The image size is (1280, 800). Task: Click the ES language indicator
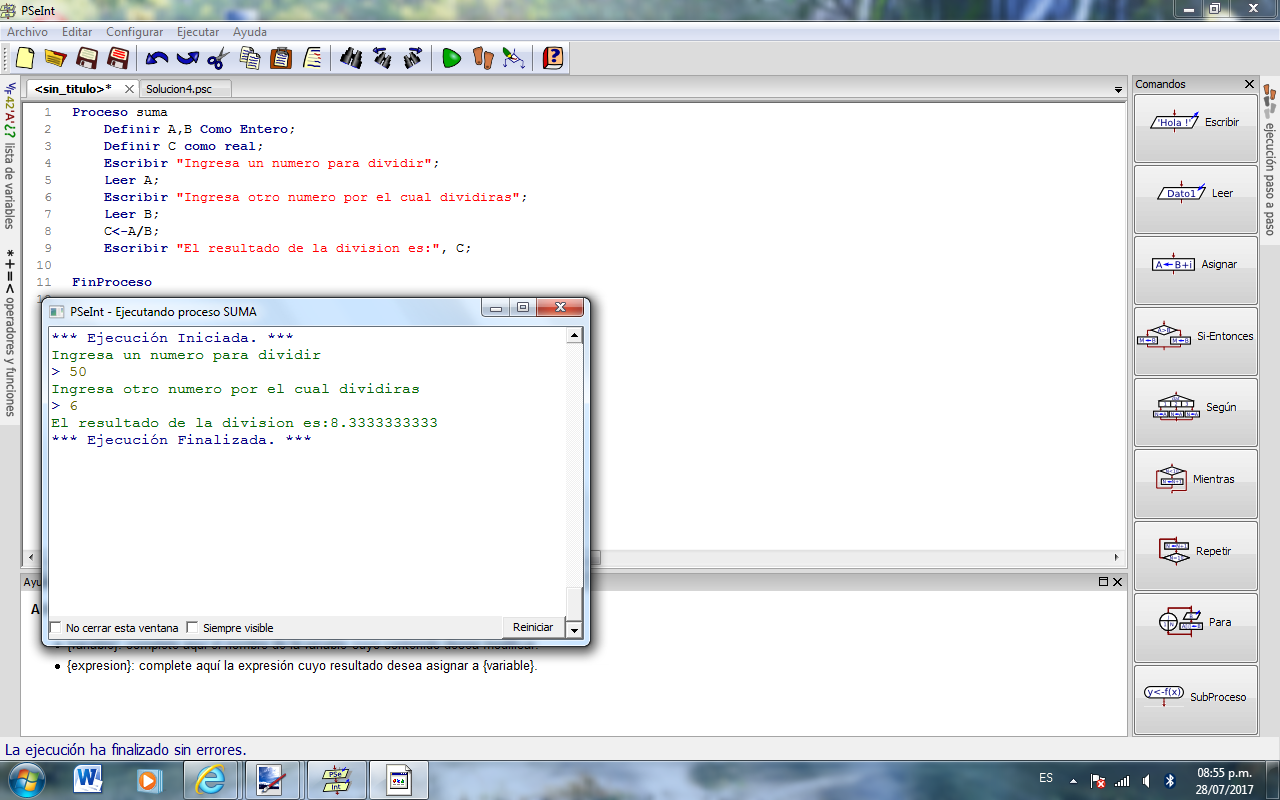tap(1046, 777)
